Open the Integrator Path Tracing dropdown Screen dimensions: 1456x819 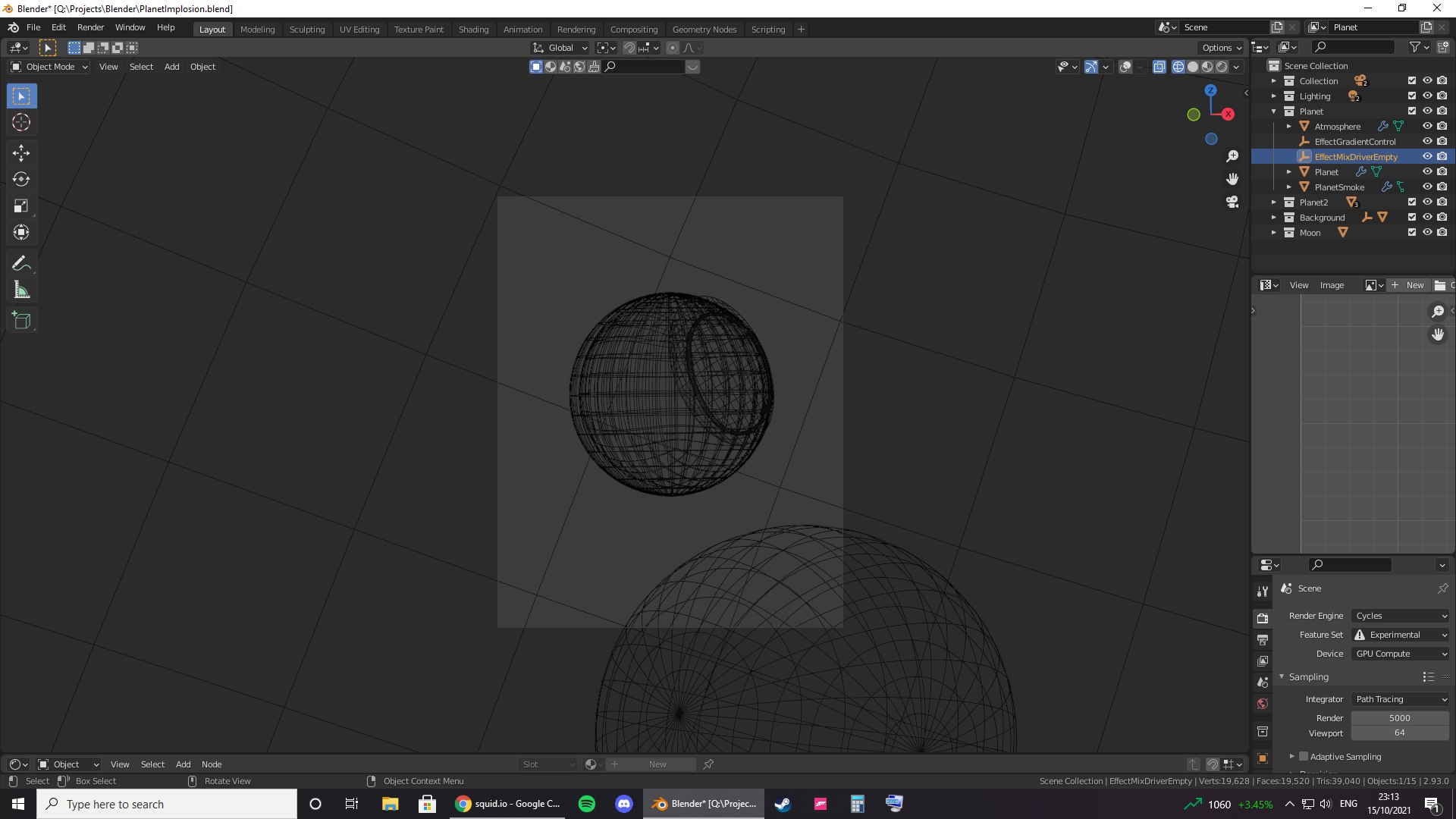pos(1400,699)
